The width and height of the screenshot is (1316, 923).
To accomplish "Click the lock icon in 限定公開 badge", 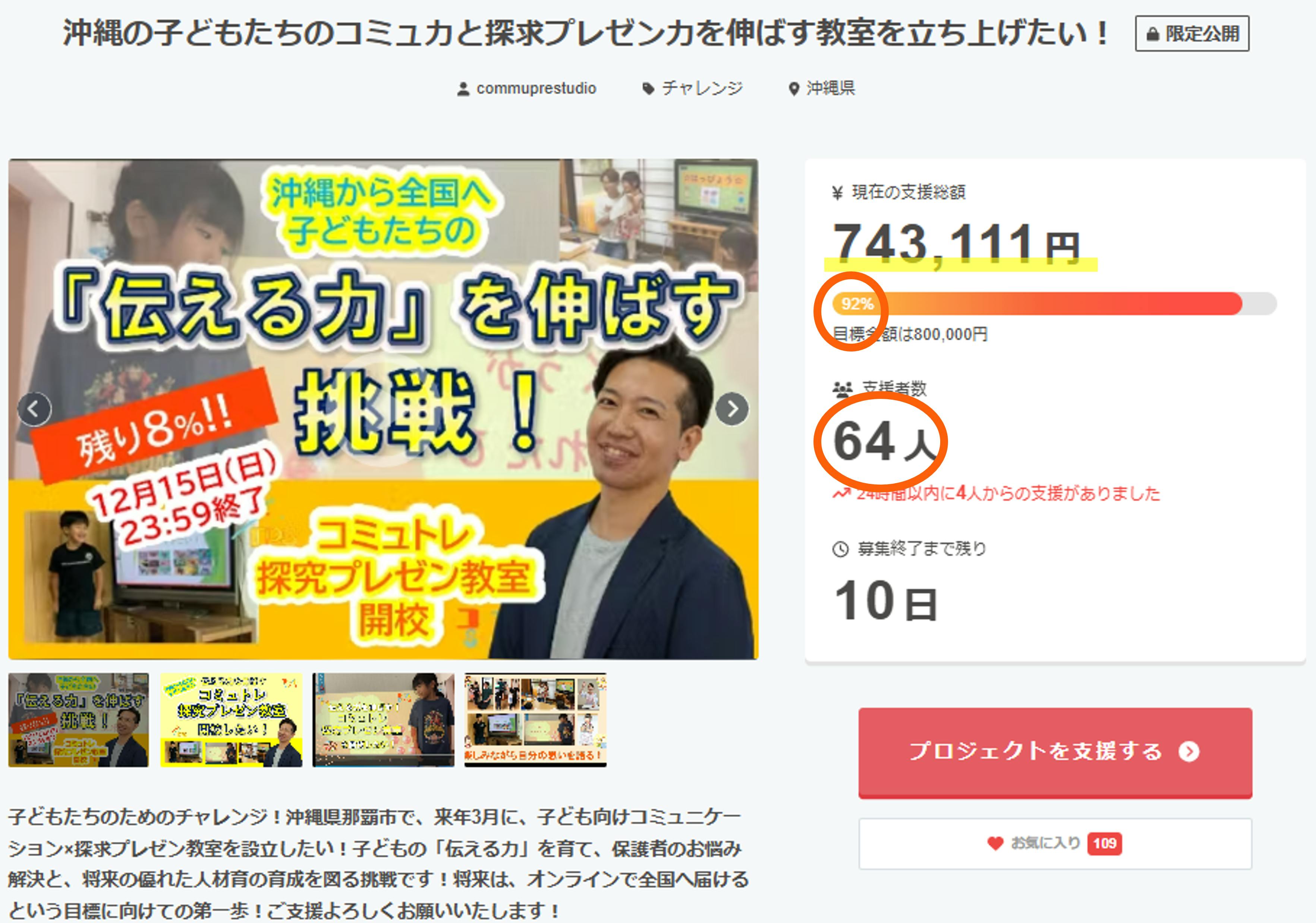I will [1153, 34].
